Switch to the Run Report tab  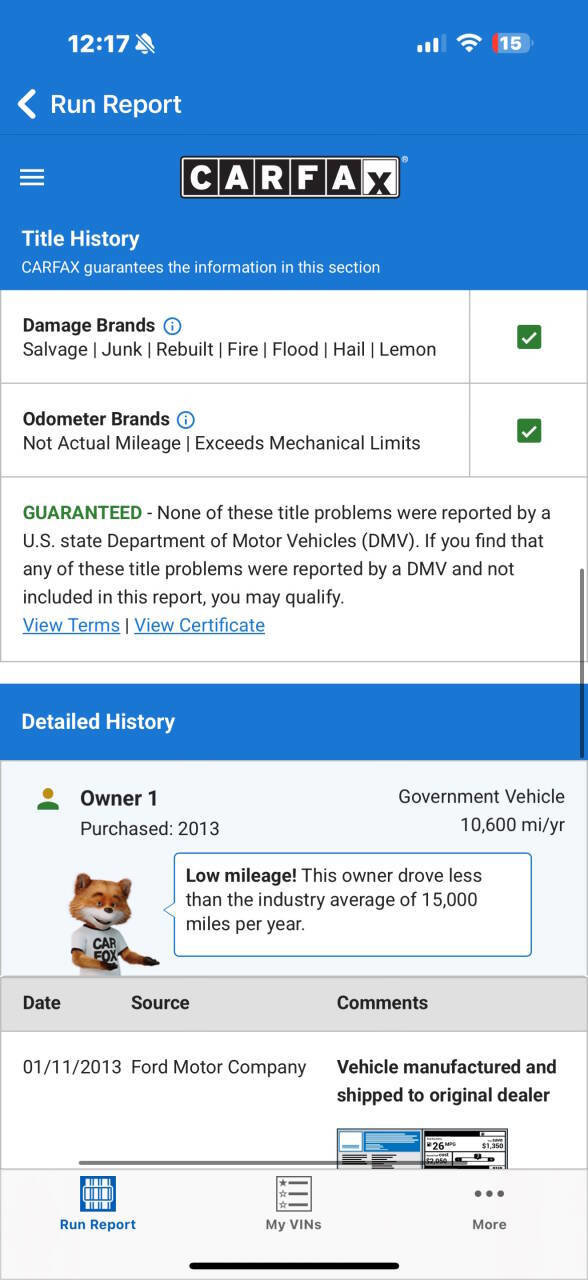[x=97, y=1204]
